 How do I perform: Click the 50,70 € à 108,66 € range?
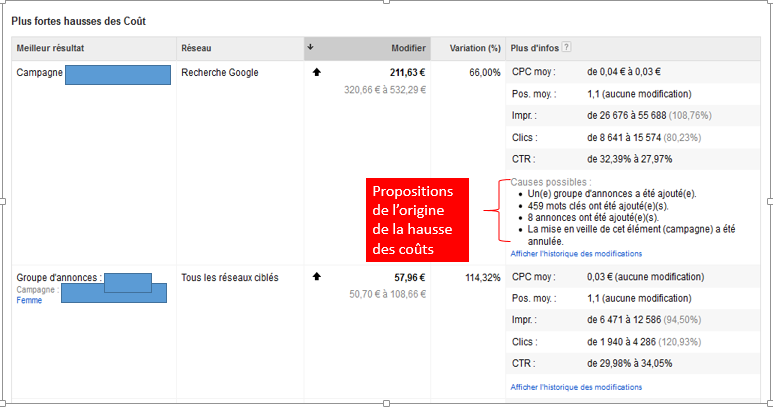[x=387, y=294]
